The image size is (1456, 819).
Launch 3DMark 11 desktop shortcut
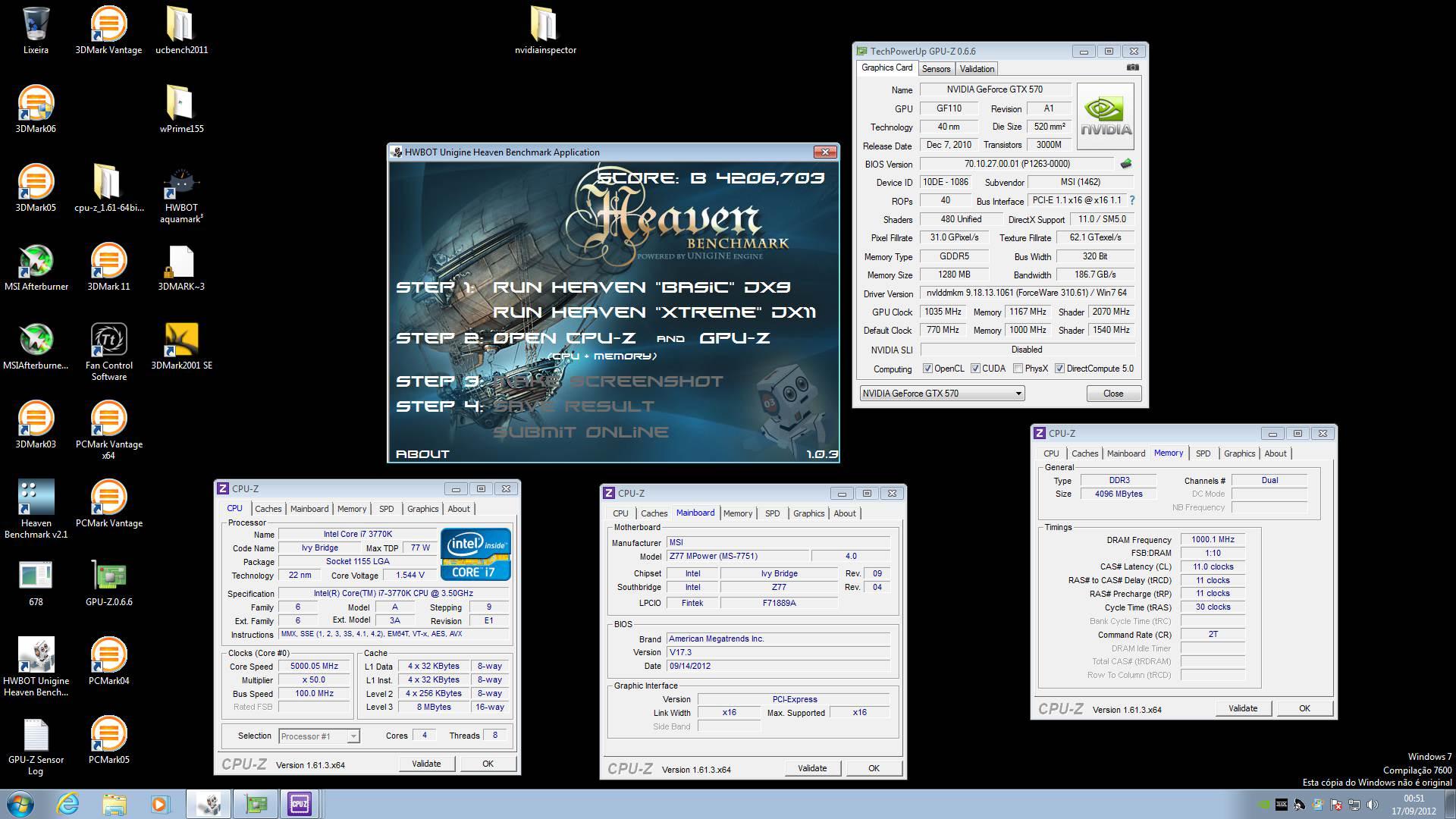(108, 267)
